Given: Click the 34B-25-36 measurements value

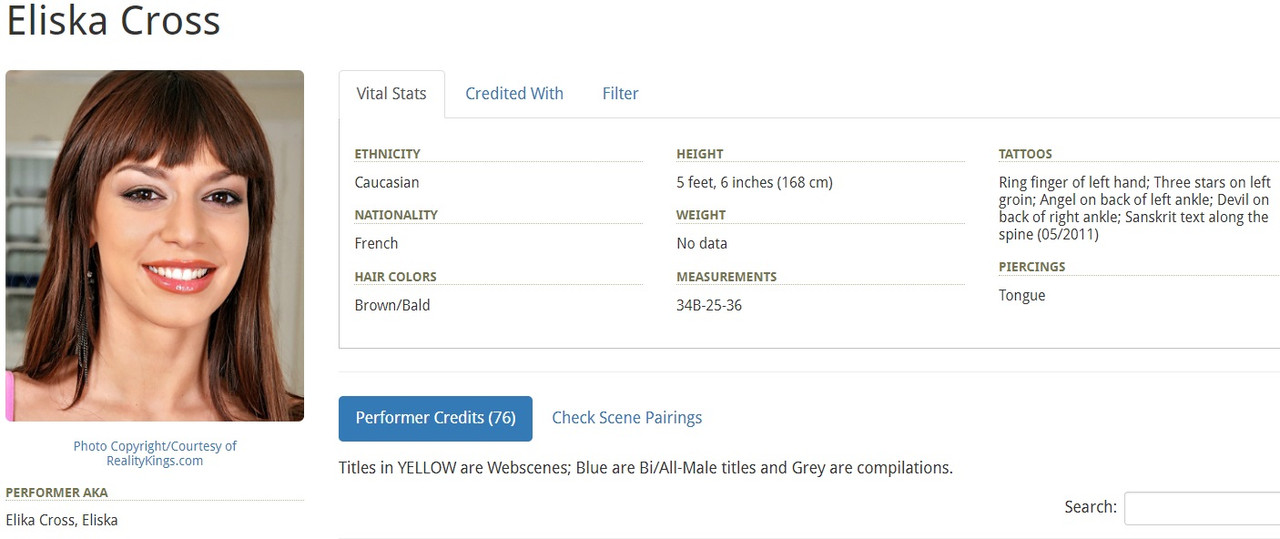Looking at the screenshot, I should pyautogui.click(x=709, y=305).
